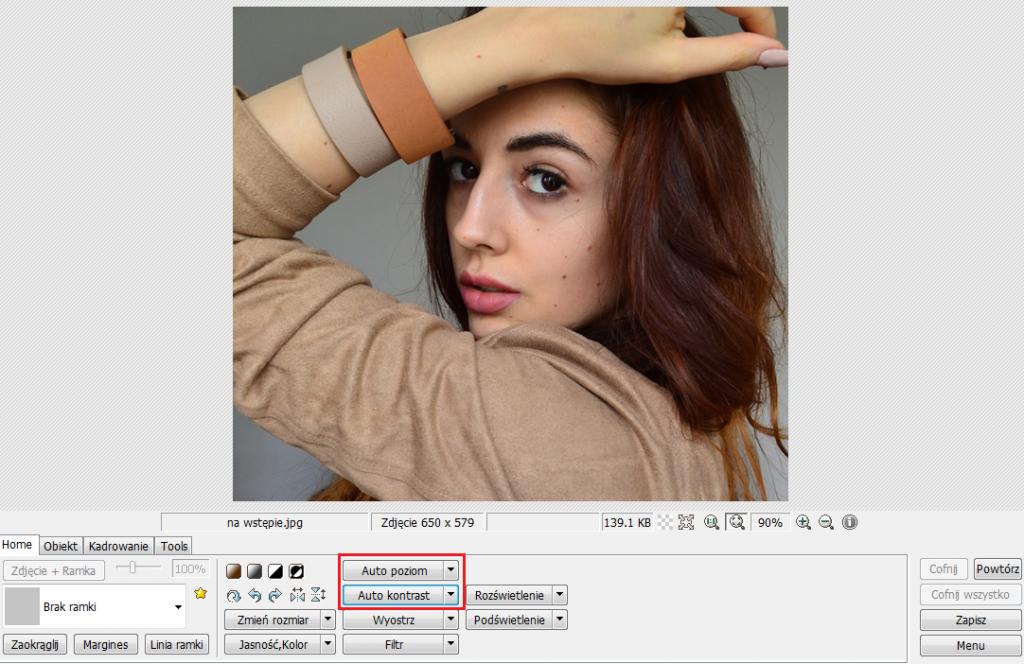
Task: Open the Podświetlenie dropdown arrow
Action: [560, 620]
